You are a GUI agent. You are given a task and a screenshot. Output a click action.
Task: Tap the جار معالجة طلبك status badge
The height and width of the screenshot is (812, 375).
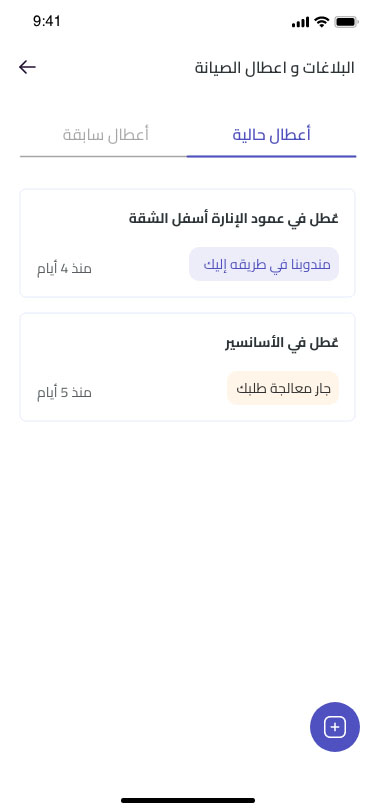point(283,388)
